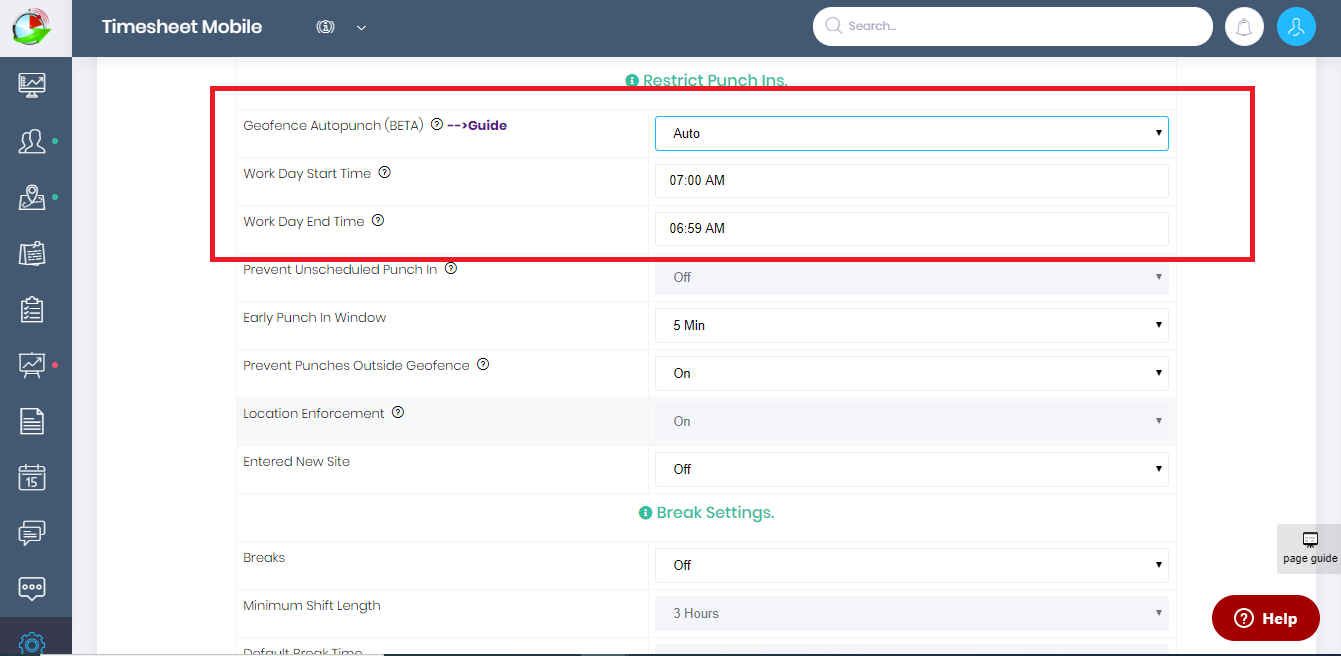Click the currency icon in header
Viewport: 1341px width, 656px height.
click(325, 27)
